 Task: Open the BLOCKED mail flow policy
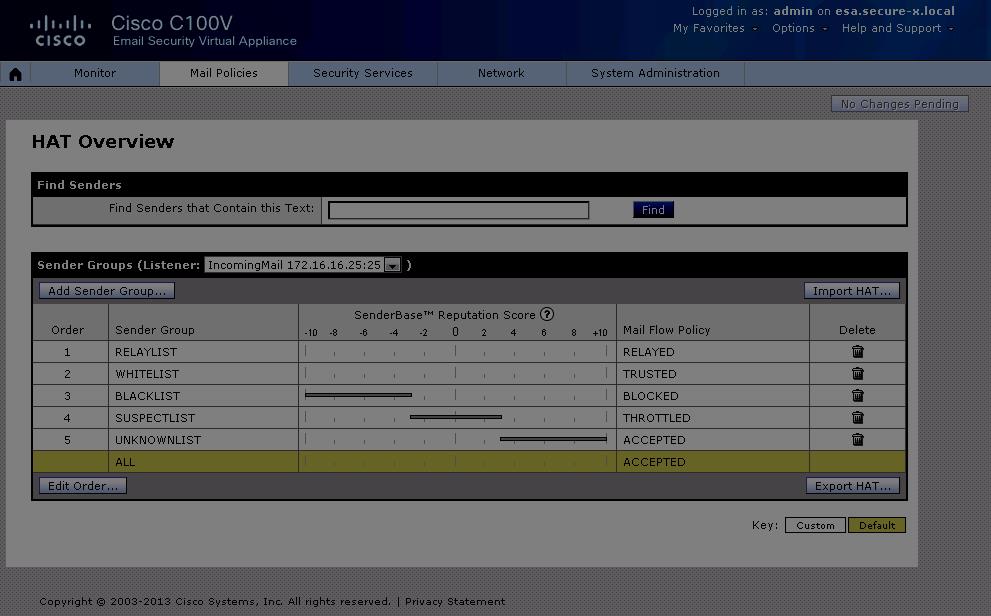[x=650, y=396]
